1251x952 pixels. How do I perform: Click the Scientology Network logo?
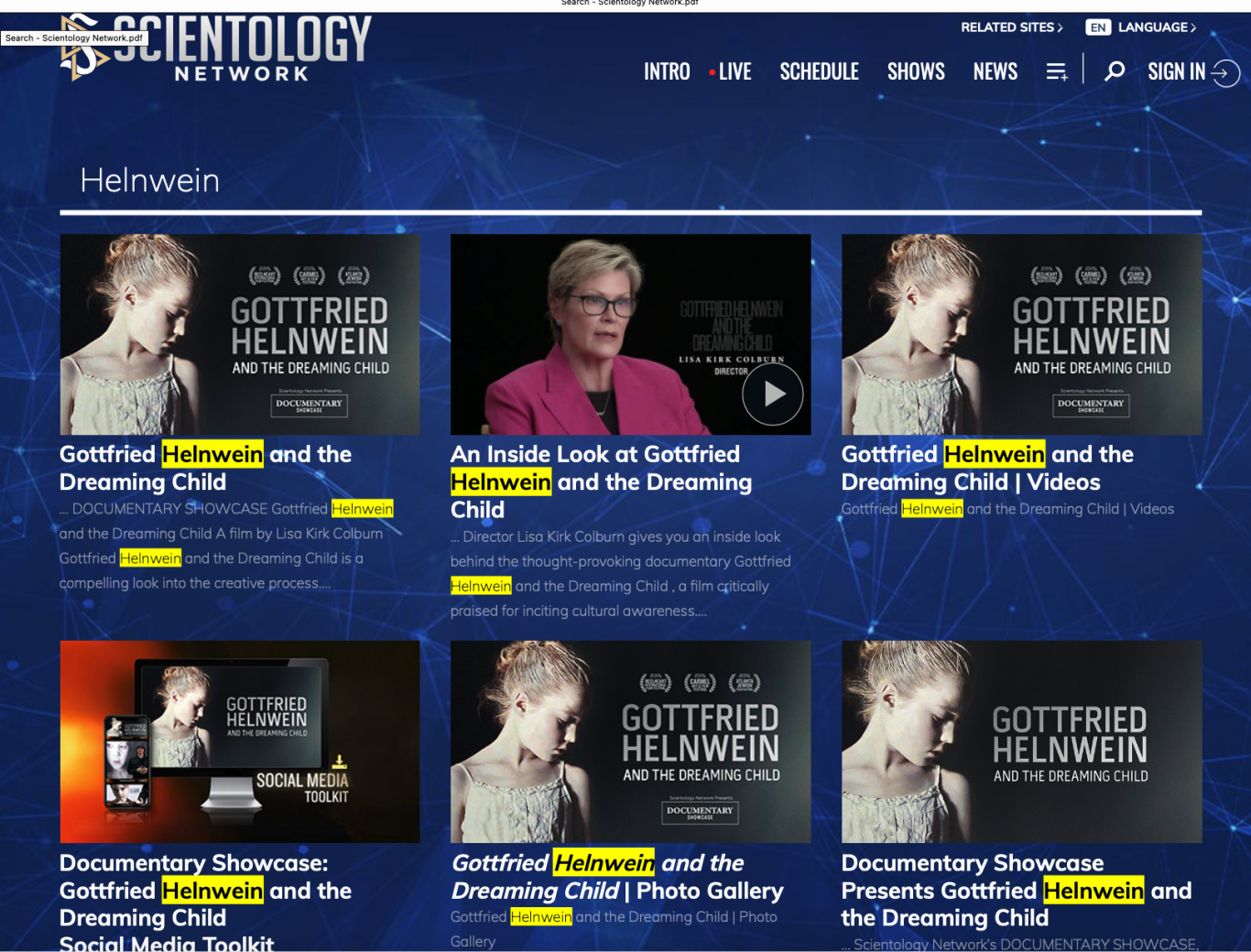pos(217,49)
